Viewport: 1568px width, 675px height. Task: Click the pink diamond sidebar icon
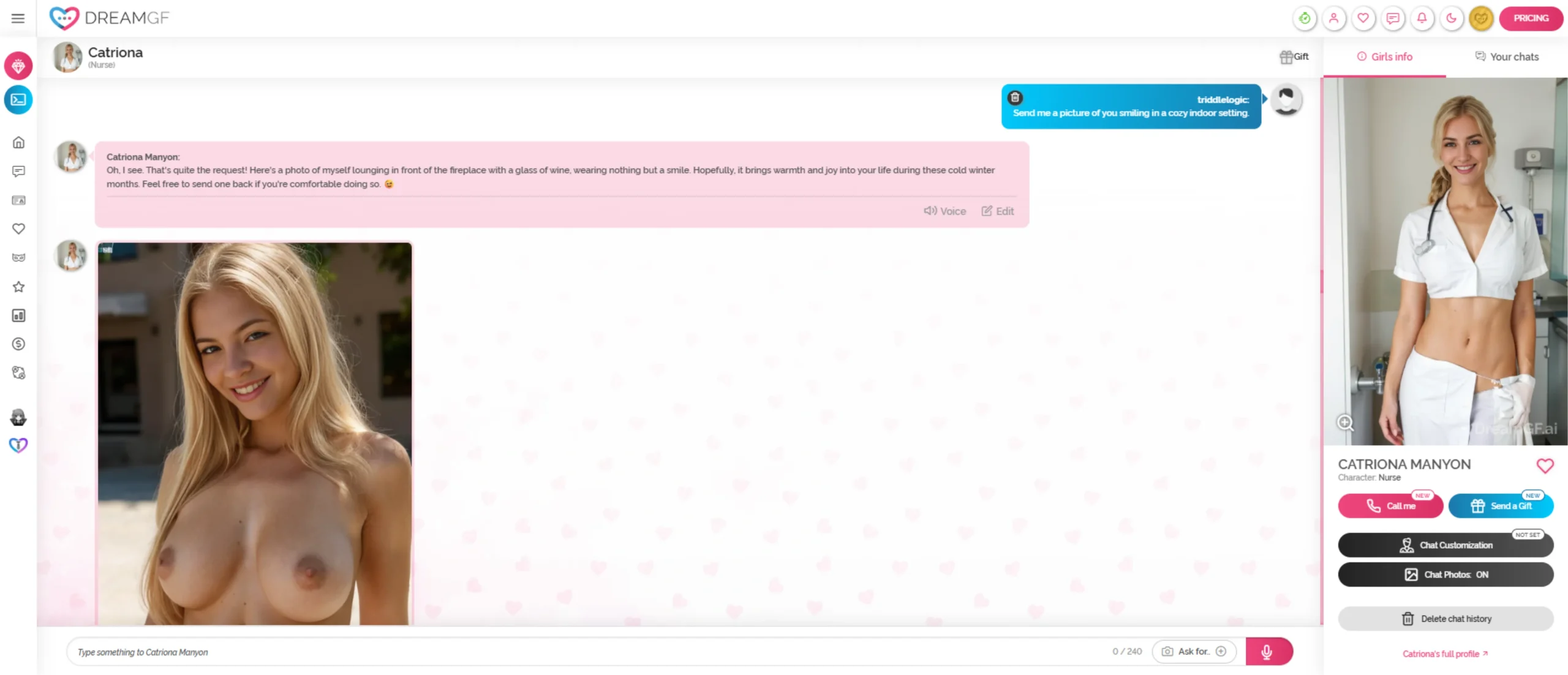[x=18, y=66]
